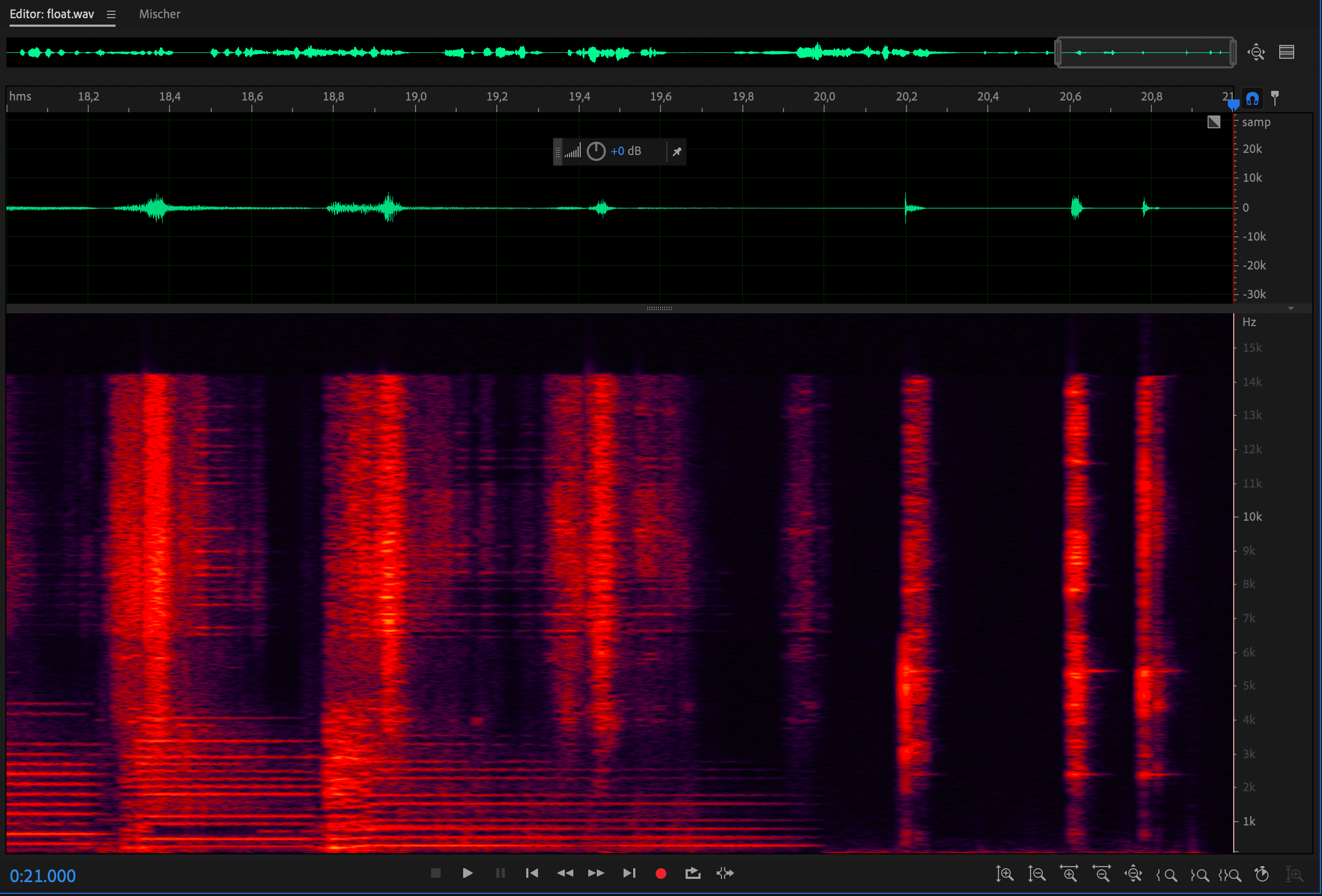Click Zoom In Amplitude icon
Viewport: 1322px width, 896px height.
[1004, 873]
